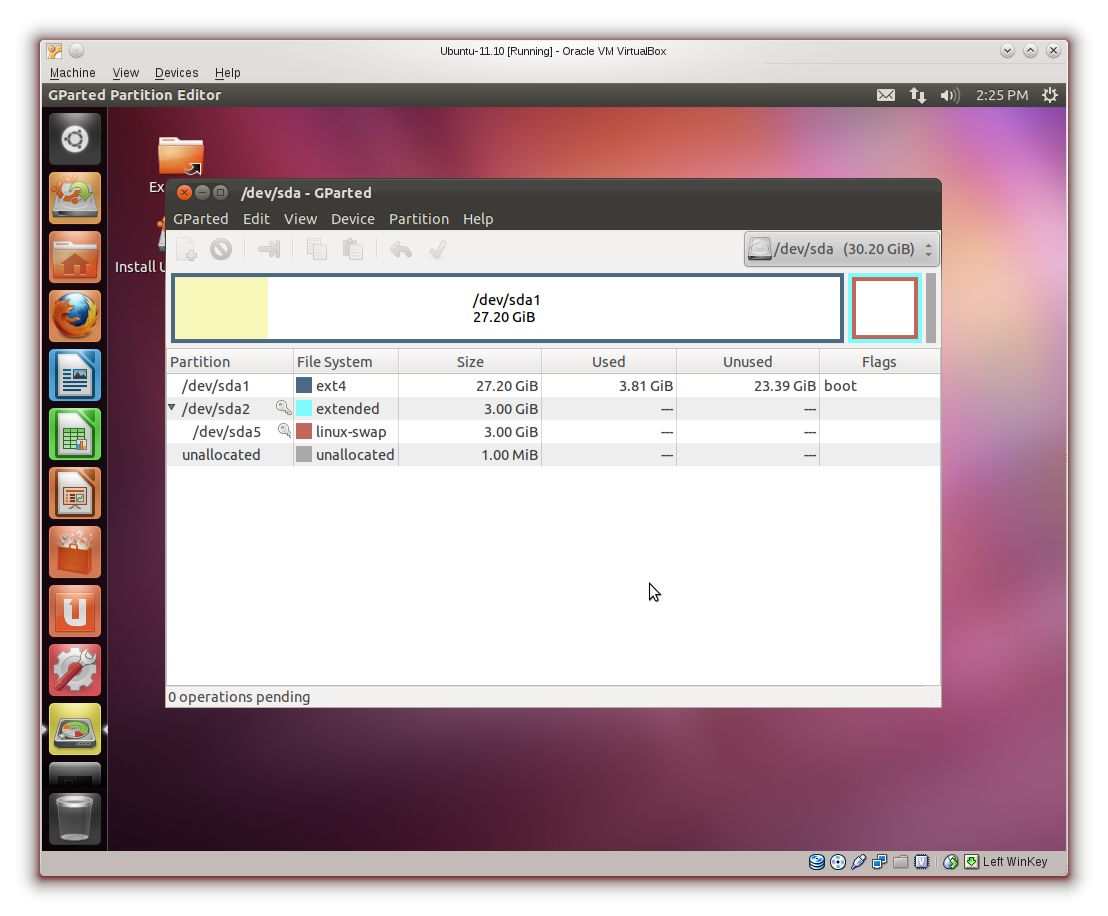This screenshot has width=1108, height=916.
Task: Launch Firefox from the launcher
Action: [x=75, y=316]
